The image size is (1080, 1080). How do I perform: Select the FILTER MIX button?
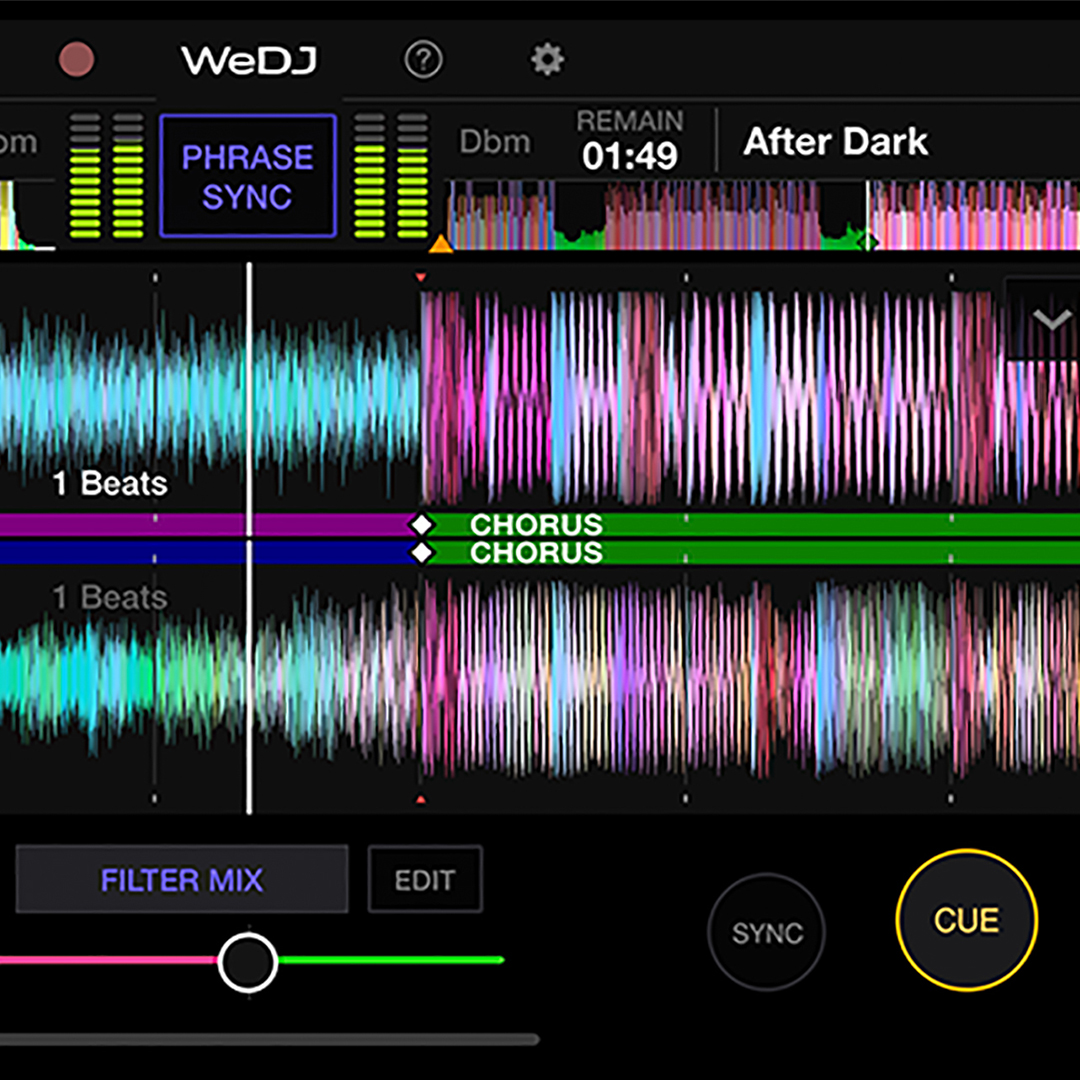click(x=181, y=880)
